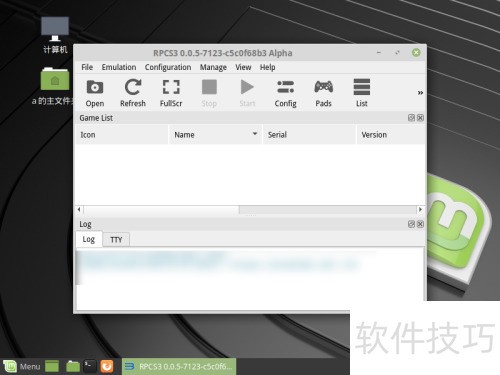
Task: Select the Log tab
Action: (x=89, y=239)
